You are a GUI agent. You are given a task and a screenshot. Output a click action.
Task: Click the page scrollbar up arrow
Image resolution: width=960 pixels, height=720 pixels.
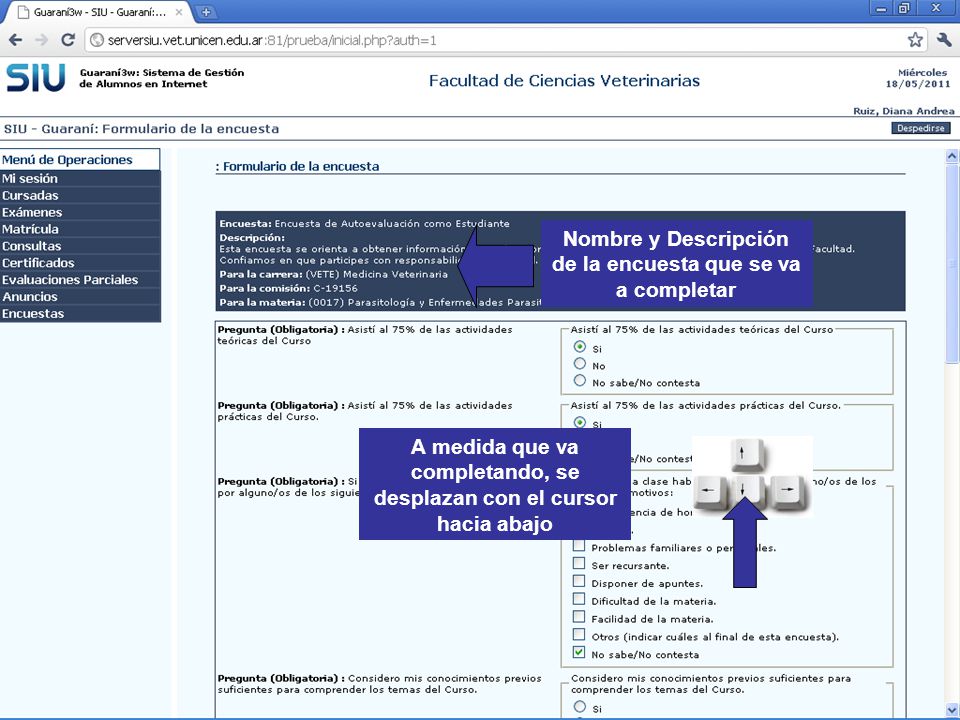[x=952, y=156]
